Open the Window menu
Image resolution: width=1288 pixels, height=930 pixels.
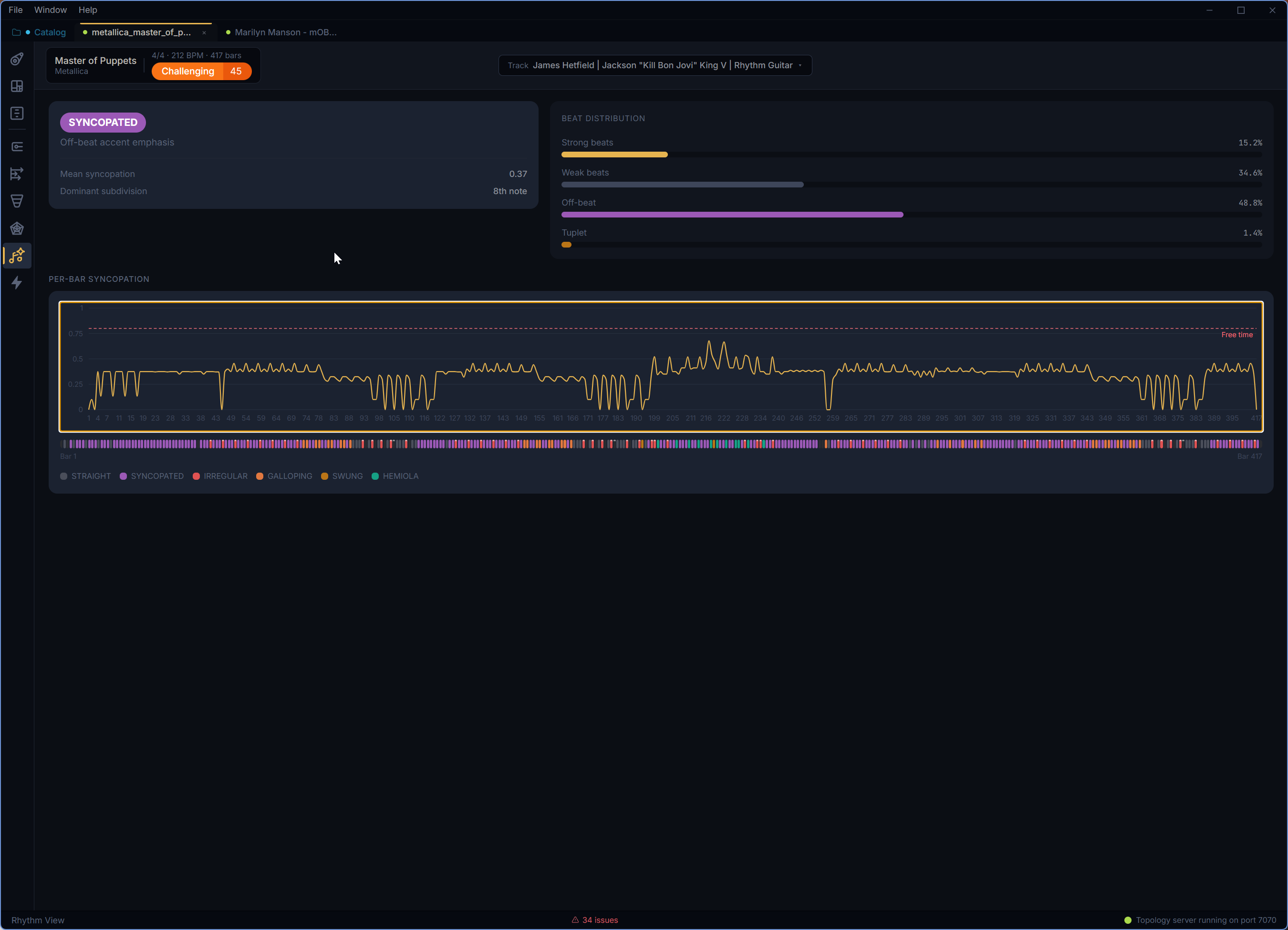[x=51, y=10]
